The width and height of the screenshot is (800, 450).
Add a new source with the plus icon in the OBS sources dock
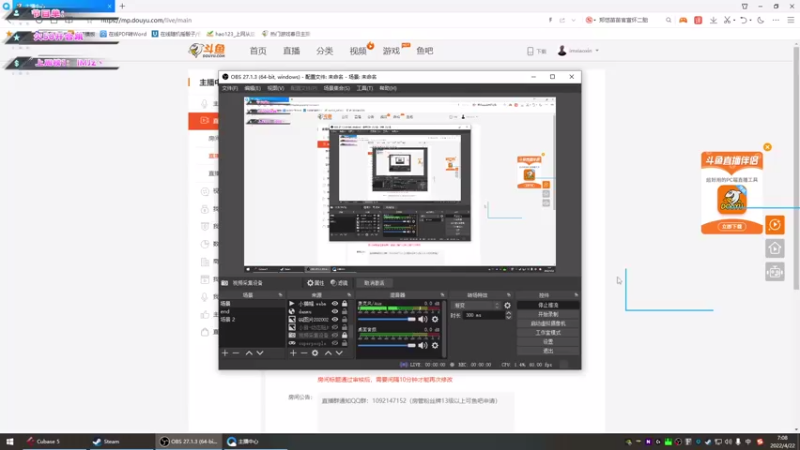tap(293, 353)
